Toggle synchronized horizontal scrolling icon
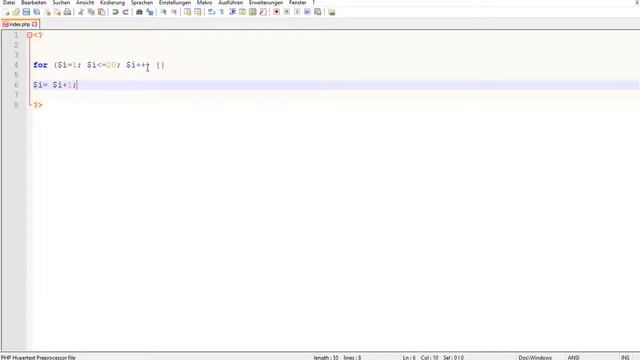 198,12
